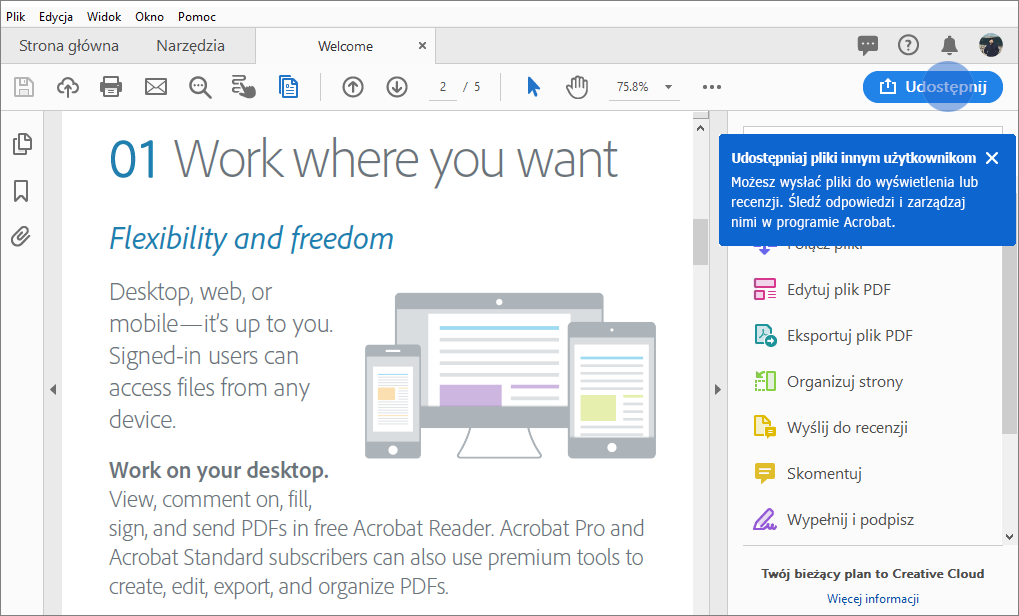
Task: Go to previous page up arrow
Action: [353, 87]
